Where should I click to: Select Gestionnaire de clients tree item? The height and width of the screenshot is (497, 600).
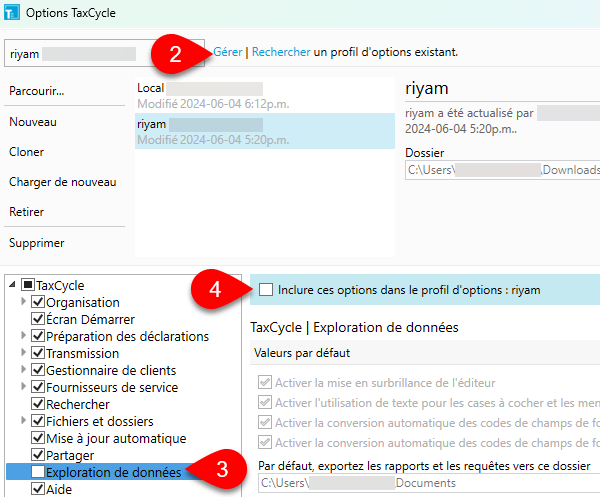[111, 370]
